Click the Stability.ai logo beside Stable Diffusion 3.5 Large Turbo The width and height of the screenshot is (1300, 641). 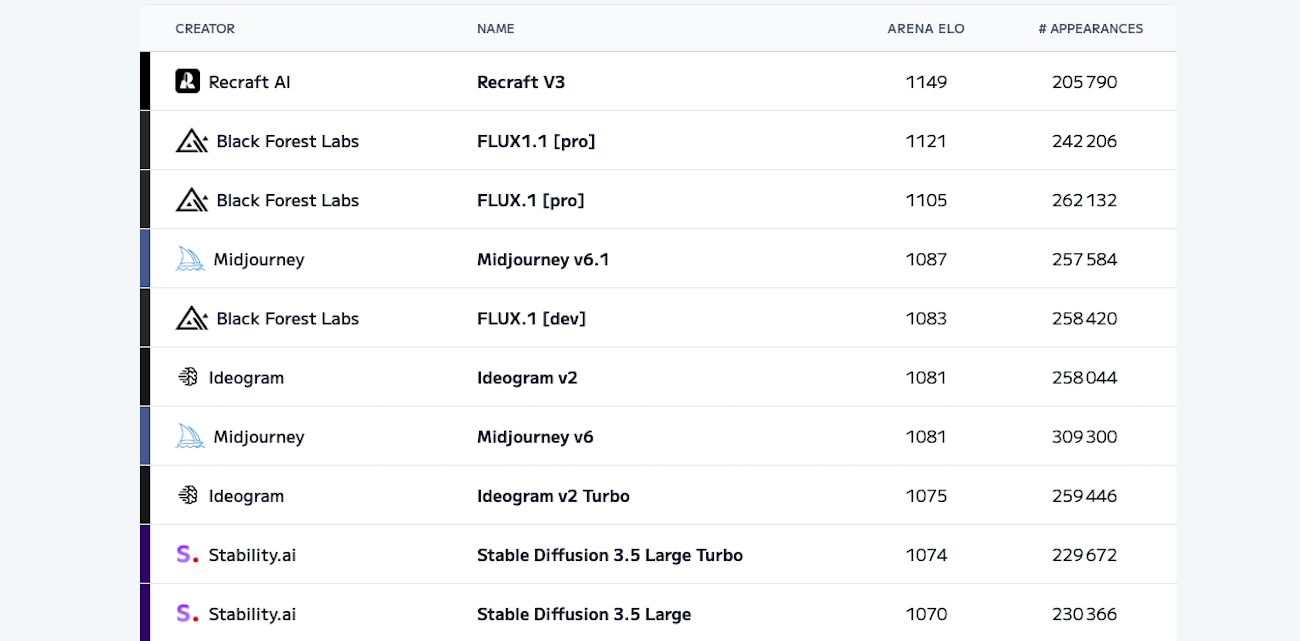click(x=187, y=555)
